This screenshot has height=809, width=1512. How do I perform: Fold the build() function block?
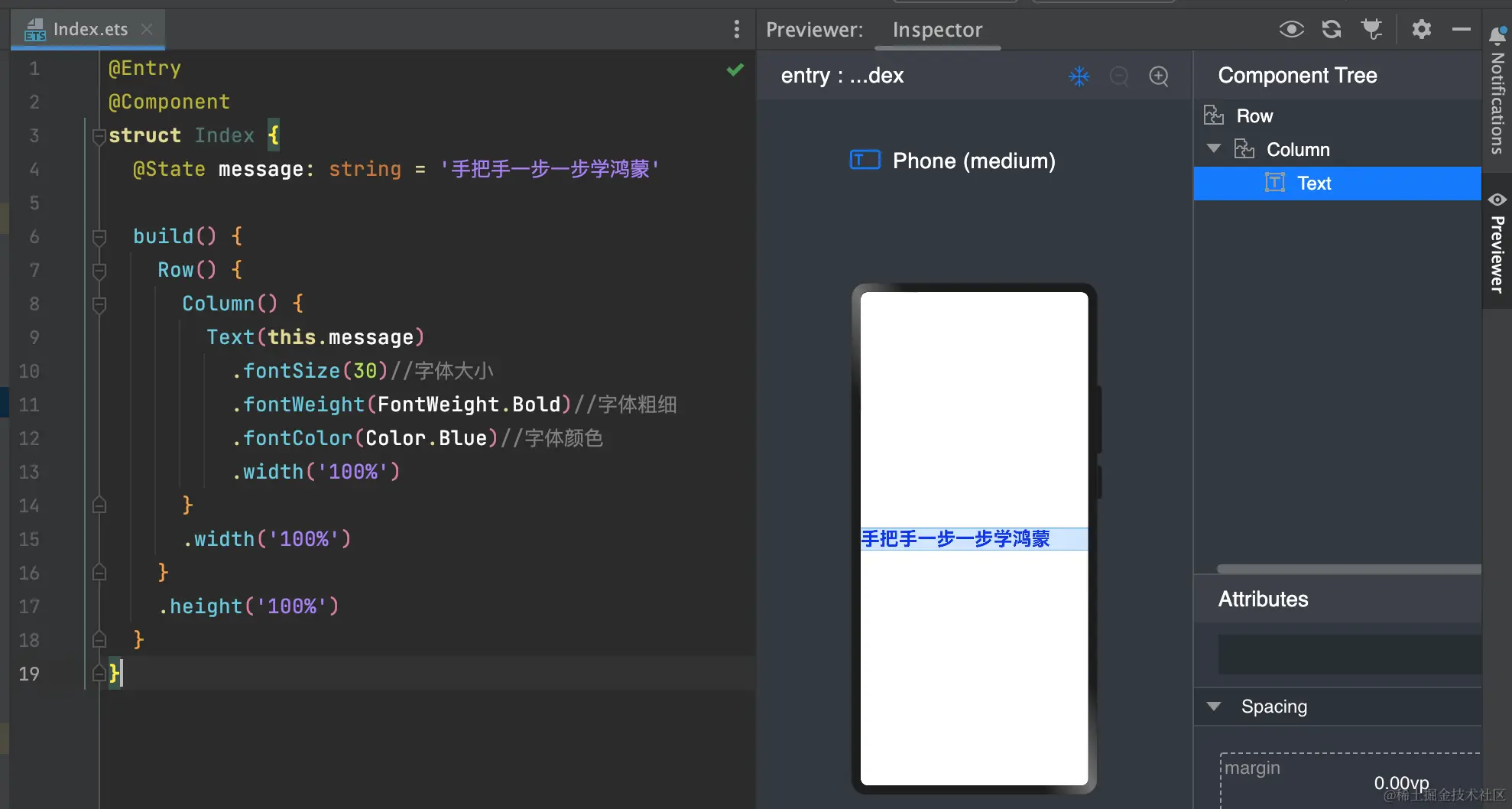(x=99, y=237)
